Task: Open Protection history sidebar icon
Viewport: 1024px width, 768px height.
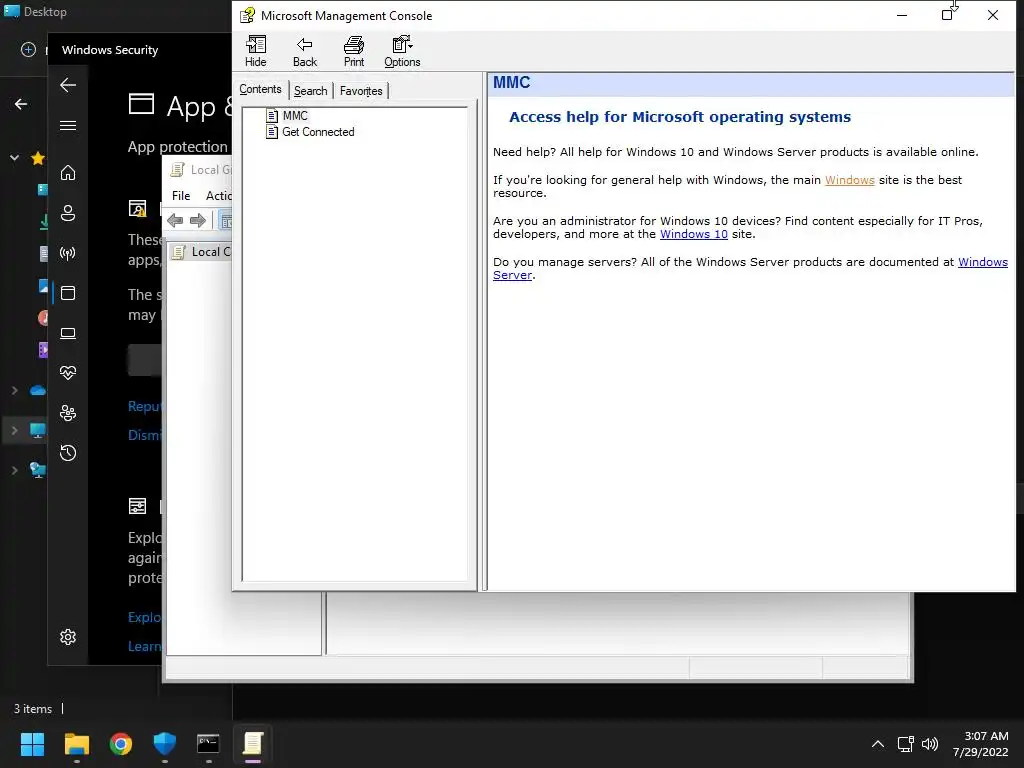Action: coord(68,453)
